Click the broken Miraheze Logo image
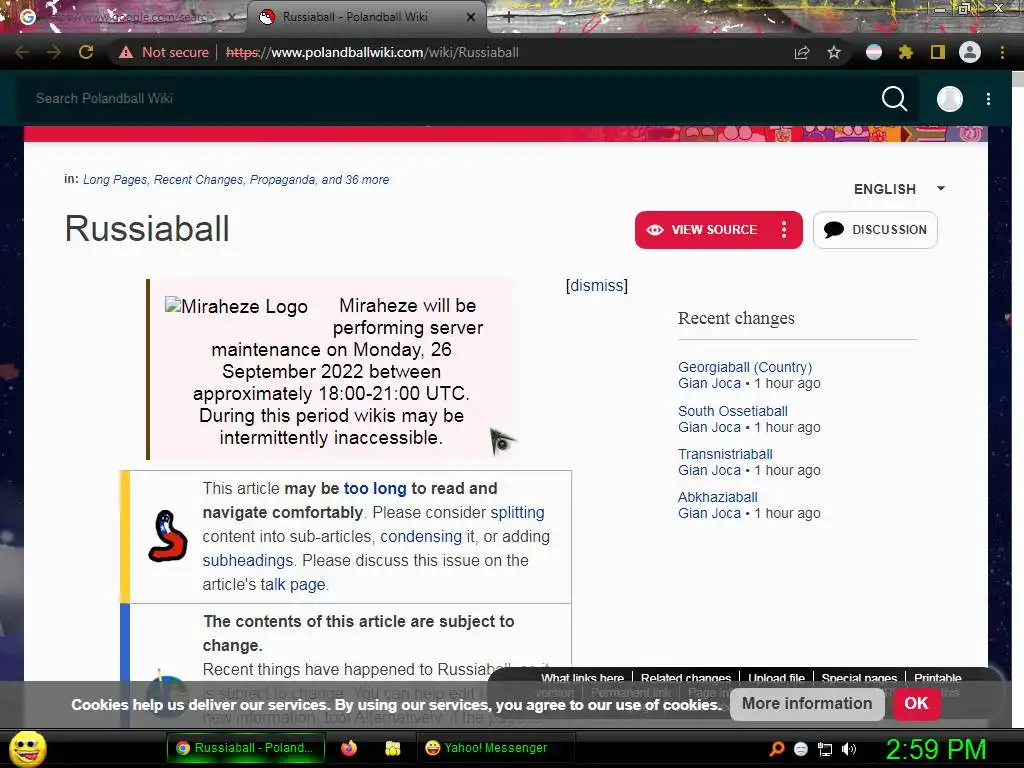1024x768 pixels. [x=236, y=306]
